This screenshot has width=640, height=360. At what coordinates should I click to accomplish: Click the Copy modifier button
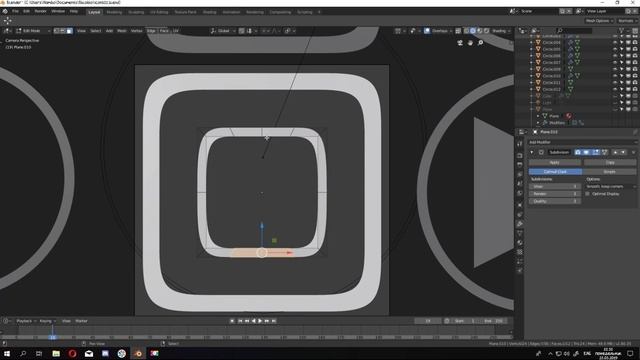tap(610, 162)
